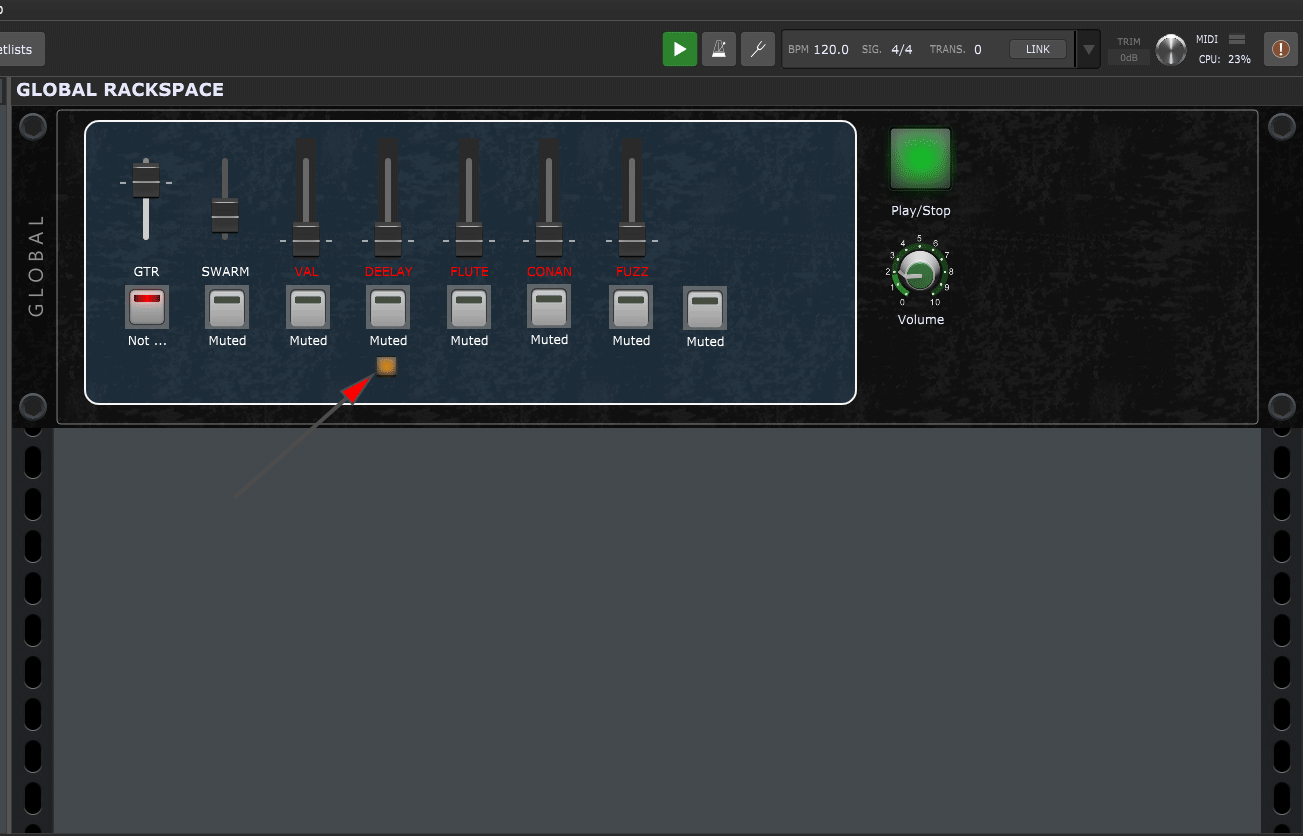
Task: Click the MIDI activity indicator icon
Action: pos(1236,41)
